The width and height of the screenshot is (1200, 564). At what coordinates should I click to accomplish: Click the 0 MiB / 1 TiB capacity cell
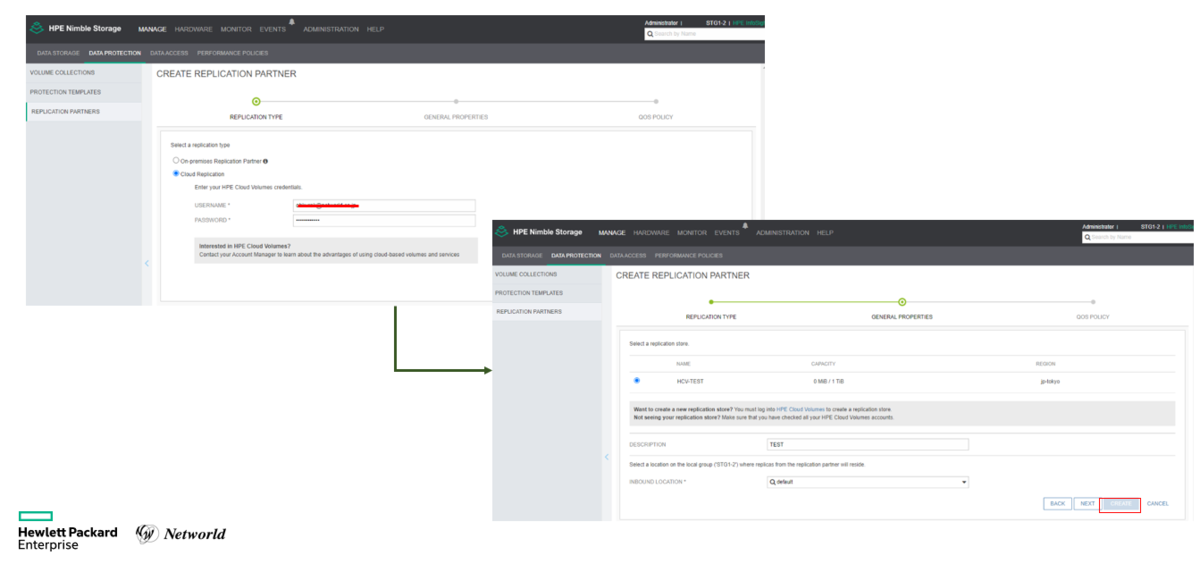click(829, 381)
